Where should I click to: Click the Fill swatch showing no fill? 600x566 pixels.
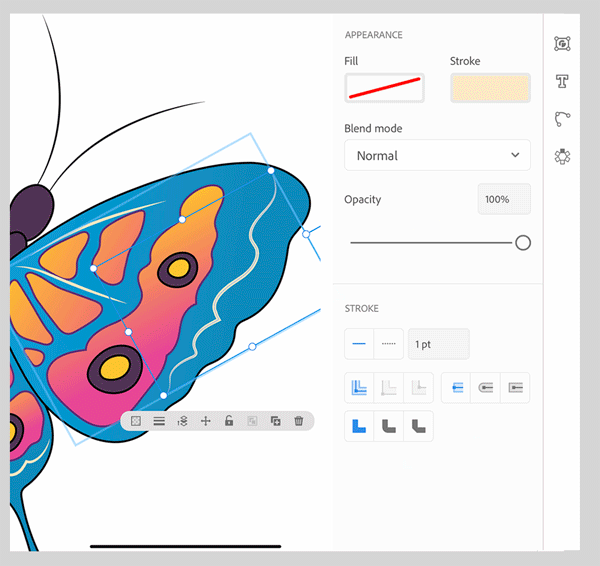pos(384,88)
